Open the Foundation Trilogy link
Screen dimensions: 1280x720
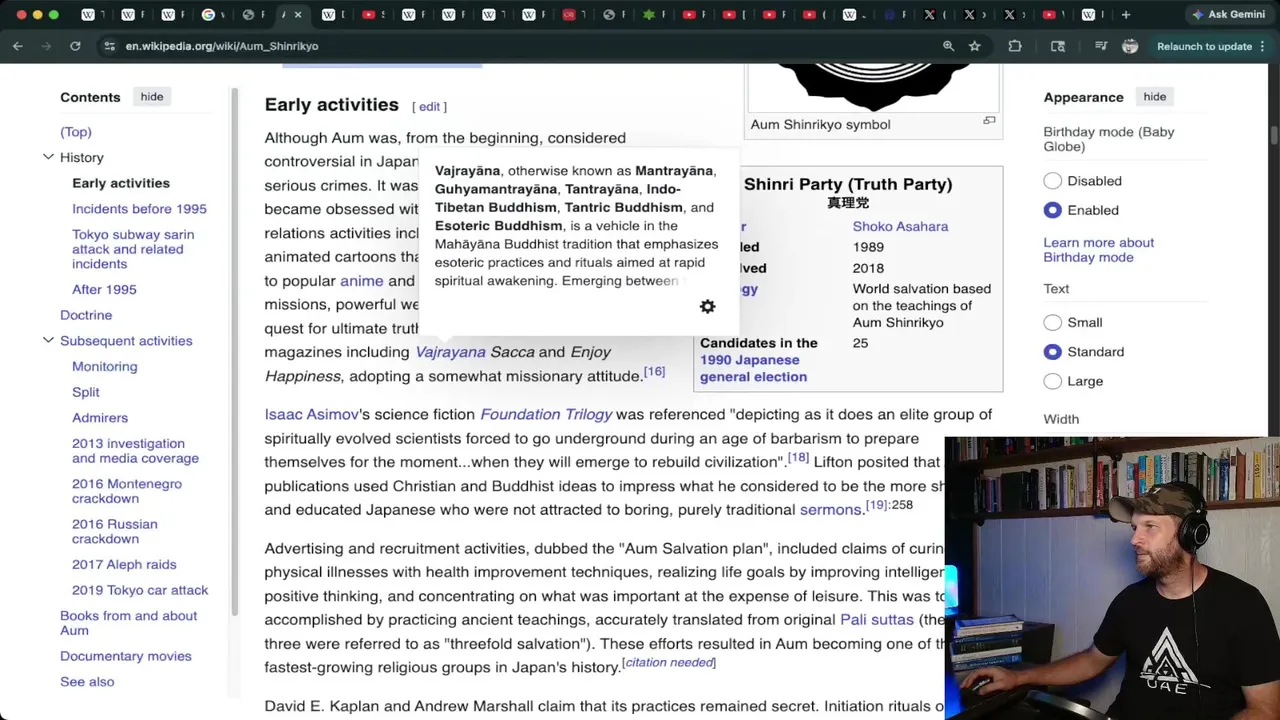(x=546, y=414)
